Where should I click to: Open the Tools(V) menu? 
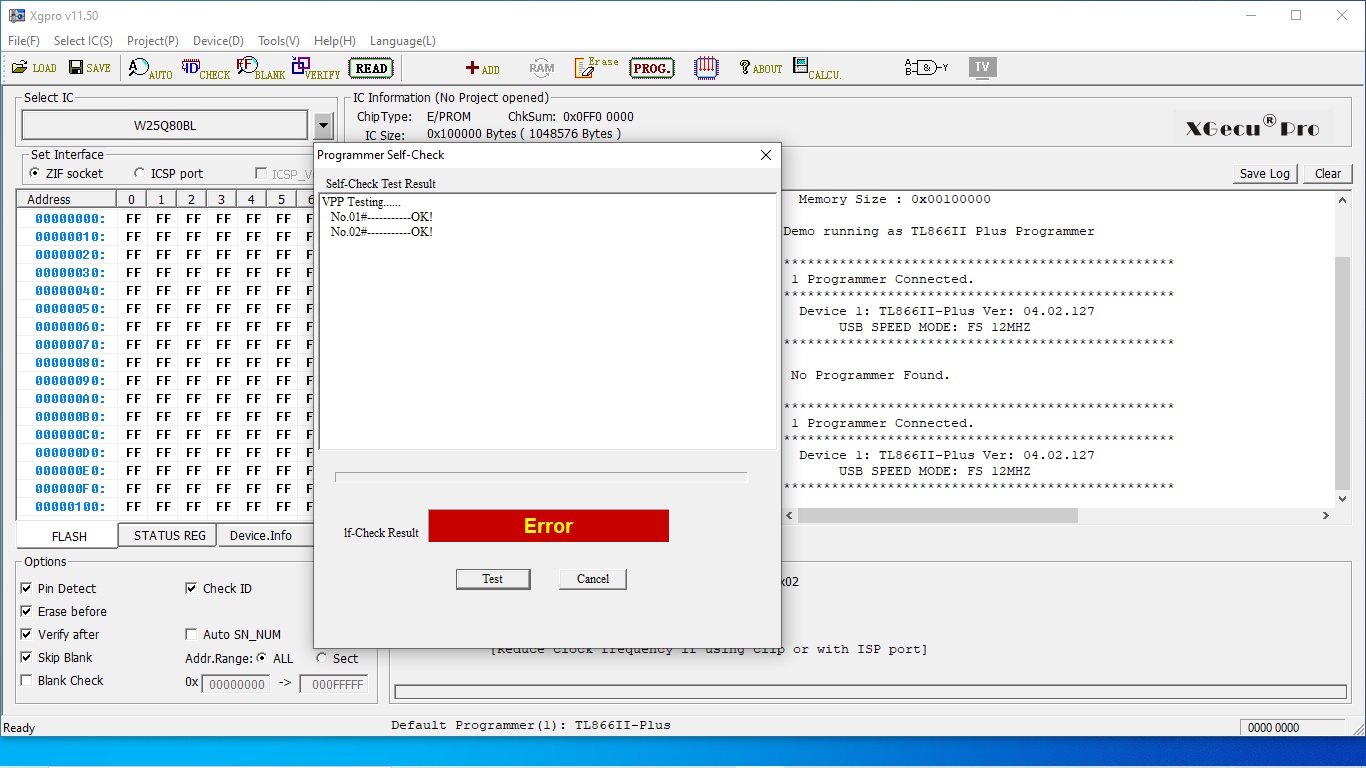278,41
